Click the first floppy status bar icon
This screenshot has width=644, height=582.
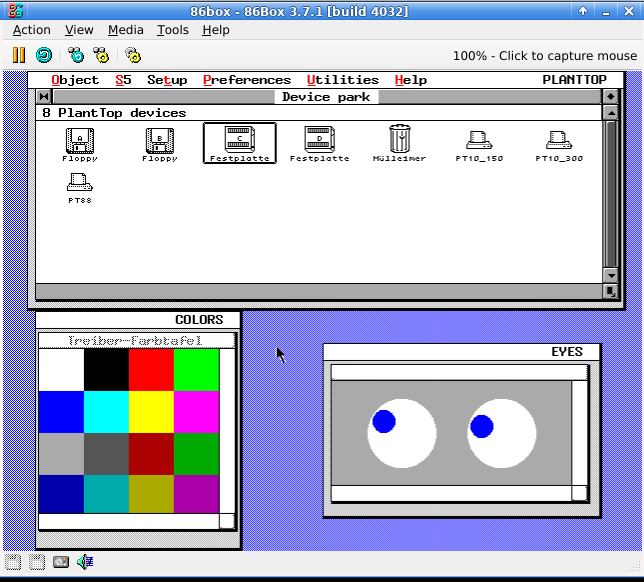tap(13, 562)
